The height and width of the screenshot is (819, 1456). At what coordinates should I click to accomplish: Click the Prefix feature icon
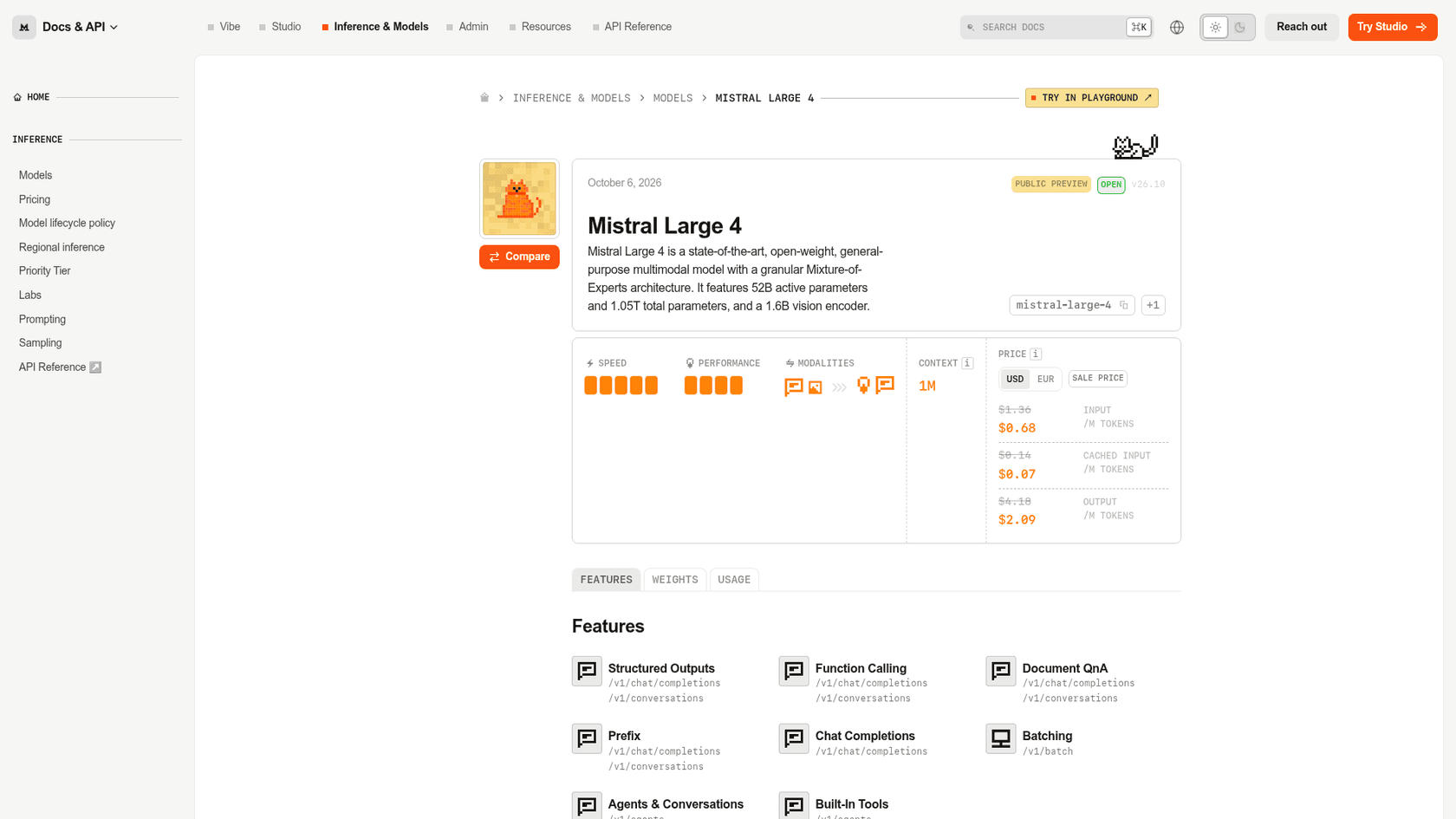click(587, 738)
